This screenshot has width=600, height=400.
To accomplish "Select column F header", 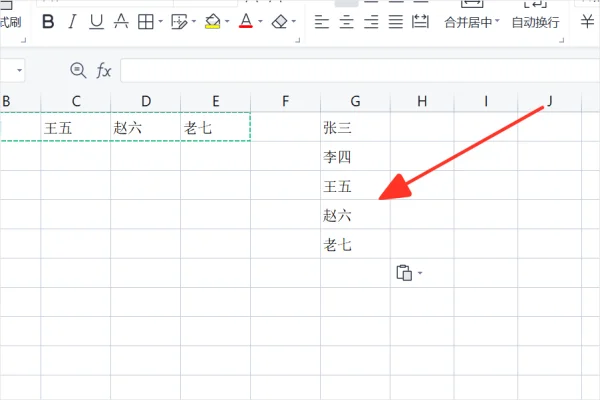I will 285,101.
